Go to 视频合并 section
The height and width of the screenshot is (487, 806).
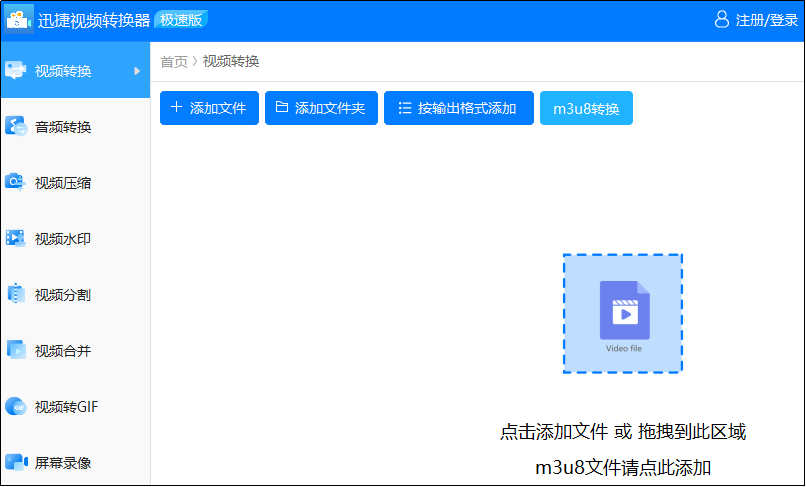tap(76, 351)
